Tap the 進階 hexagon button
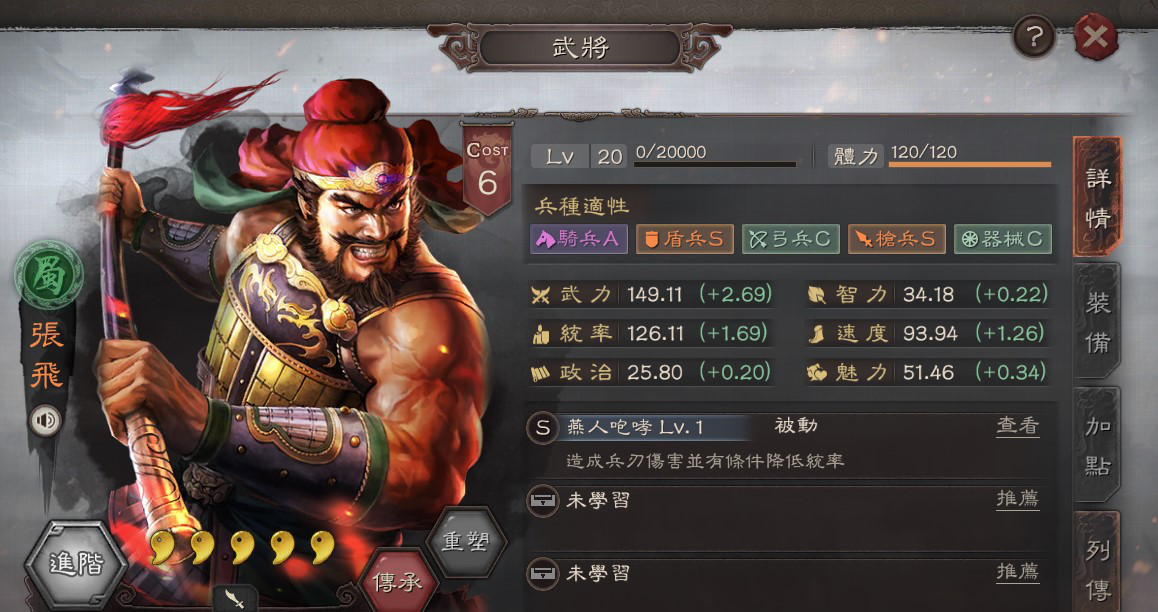This screenshot has width=1158, height=612. click(x=76, y=564)
